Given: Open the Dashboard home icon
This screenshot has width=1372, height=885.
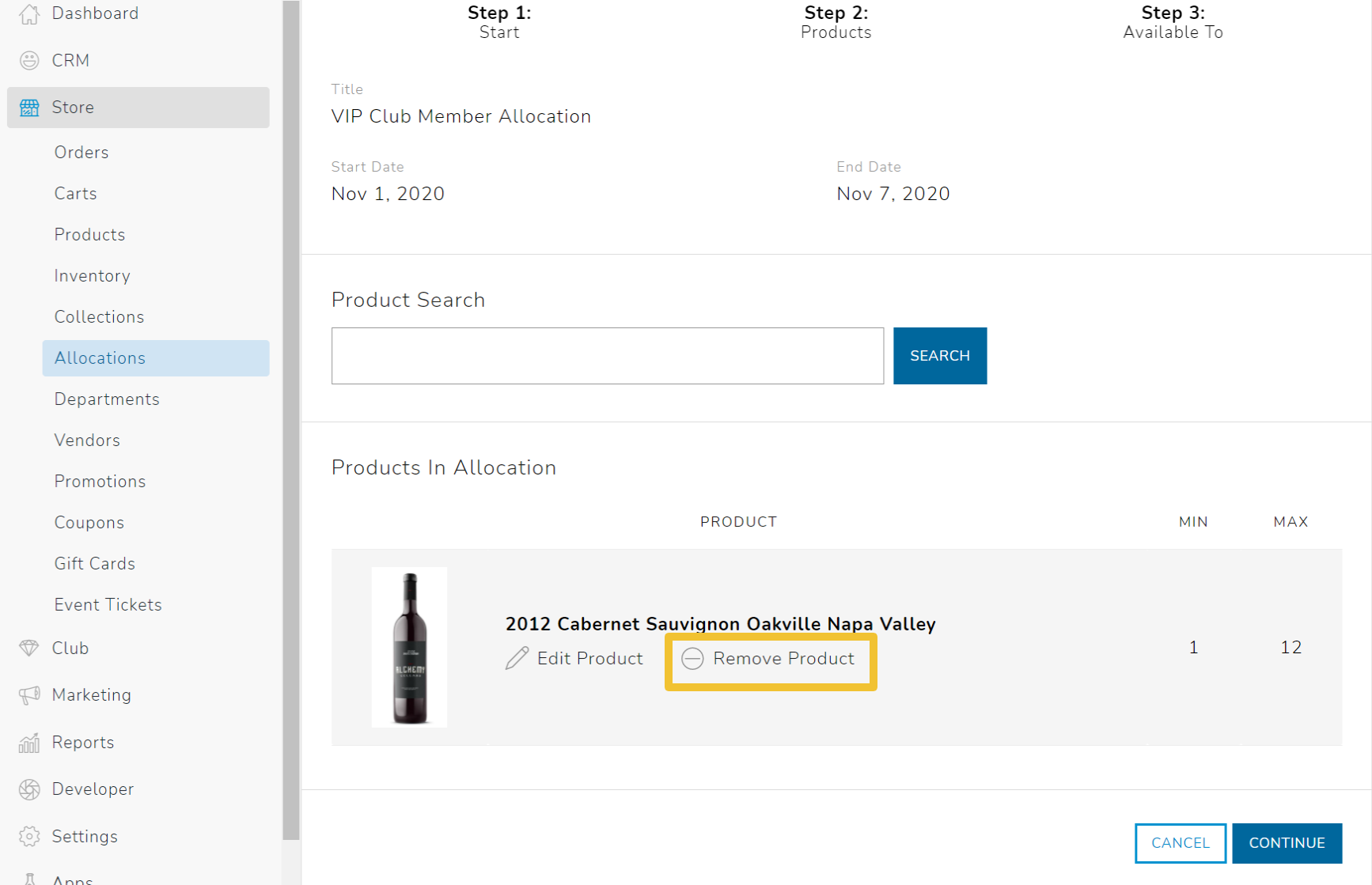Looking at the screenshot, I should click(x=29, y=13).
